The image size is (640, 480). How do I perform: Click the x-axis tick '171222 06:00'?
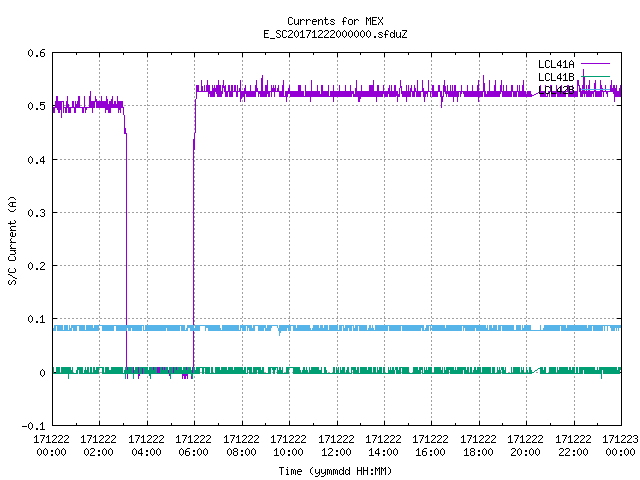point(193,445)
